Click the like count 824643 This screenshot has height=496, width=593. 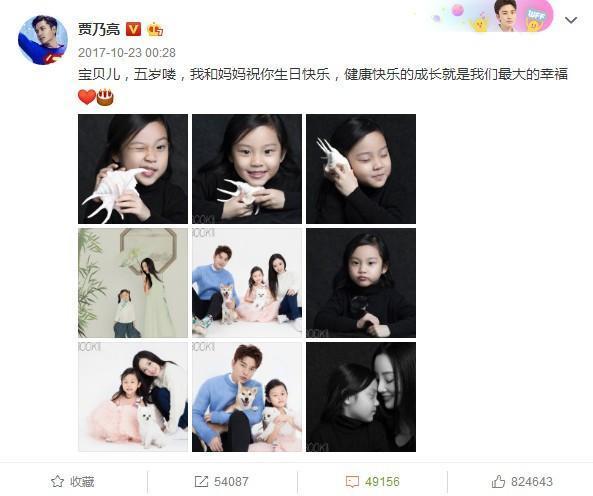point(532,481)
